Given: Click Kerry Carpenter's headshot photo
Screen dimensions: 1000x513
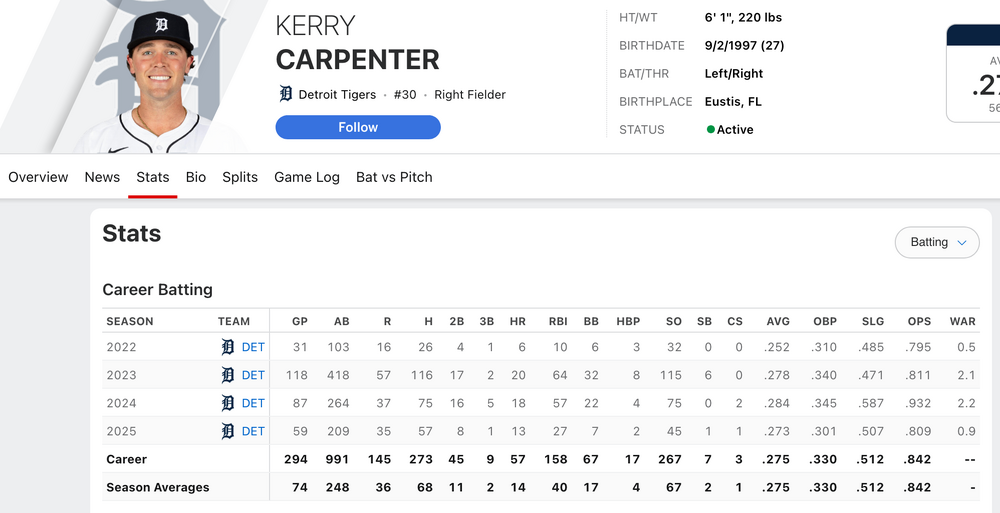Looking at the screenshot, I should (162, 80).
